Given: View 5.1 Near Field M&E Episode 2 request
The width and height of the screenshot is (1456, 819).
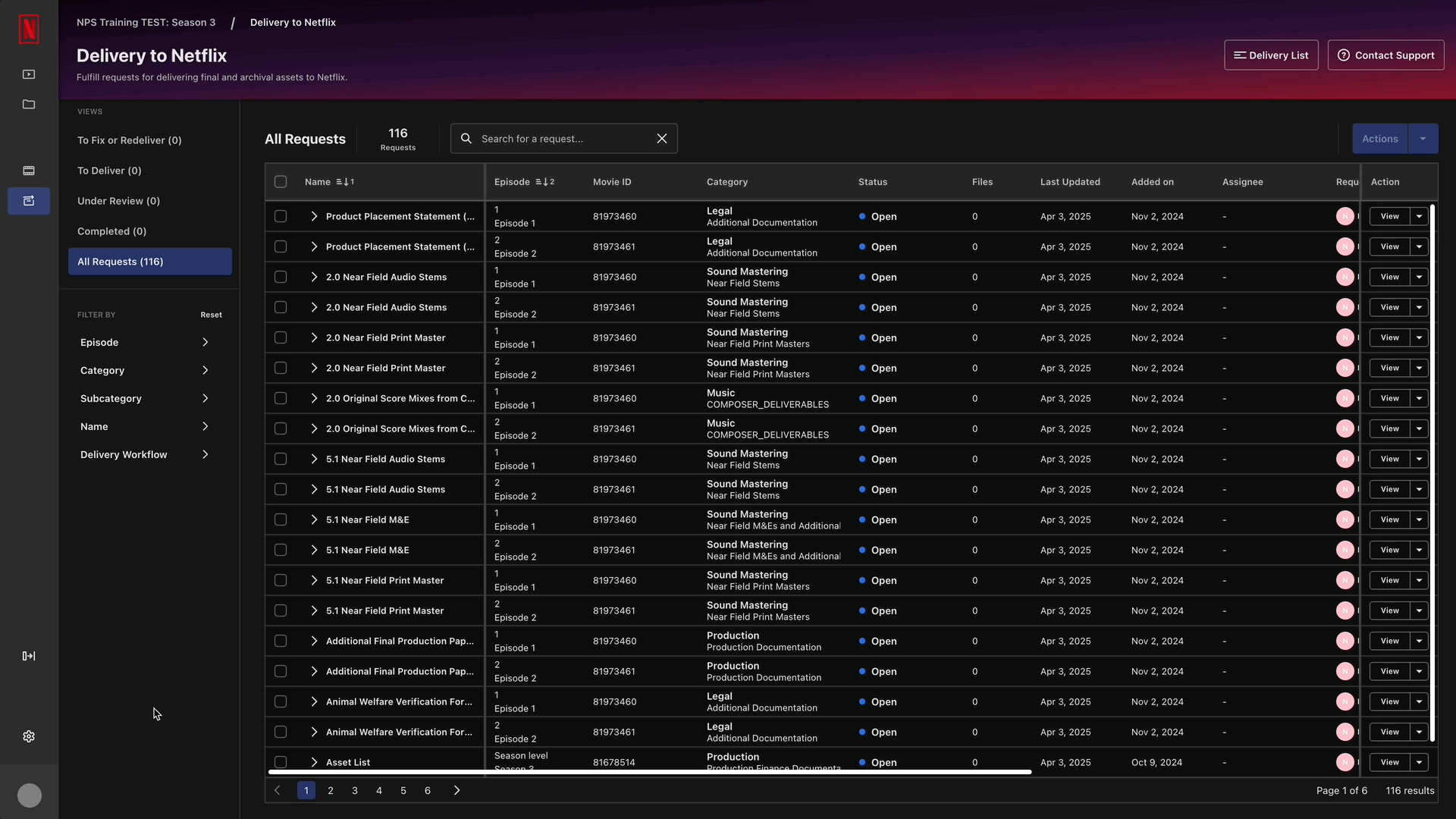Looking at the screenshot, I should 1389,550.
